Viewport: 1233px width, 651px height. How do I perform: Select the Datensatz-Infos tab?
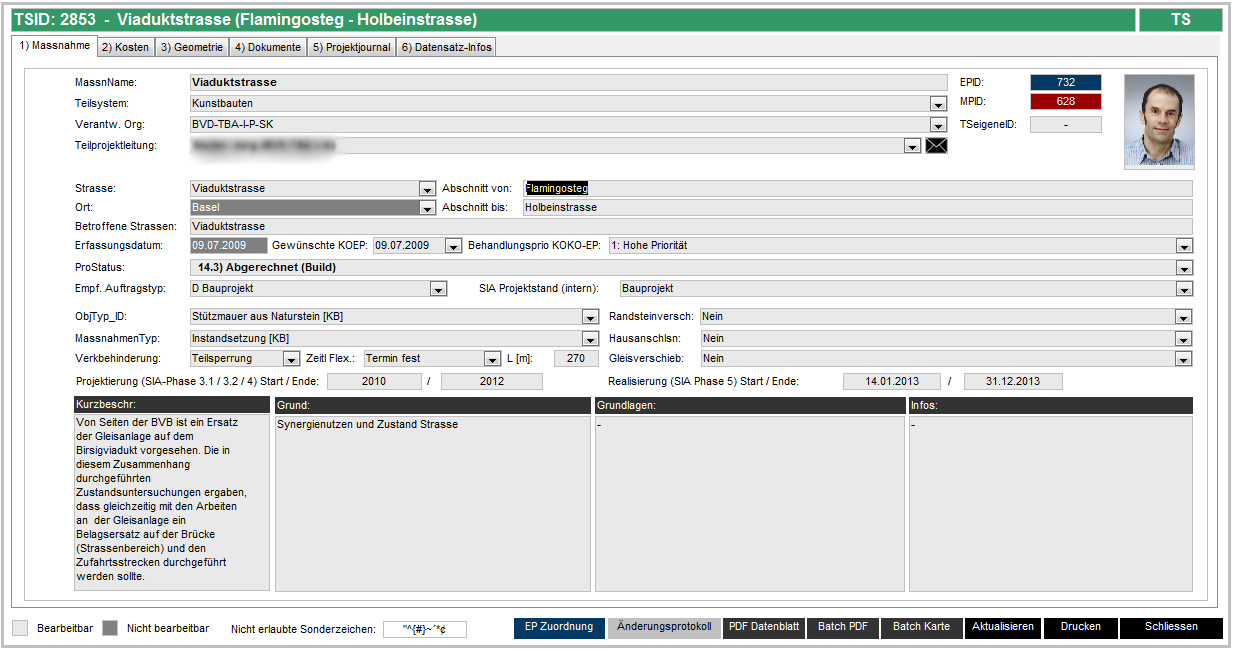(x=446, y=47)
